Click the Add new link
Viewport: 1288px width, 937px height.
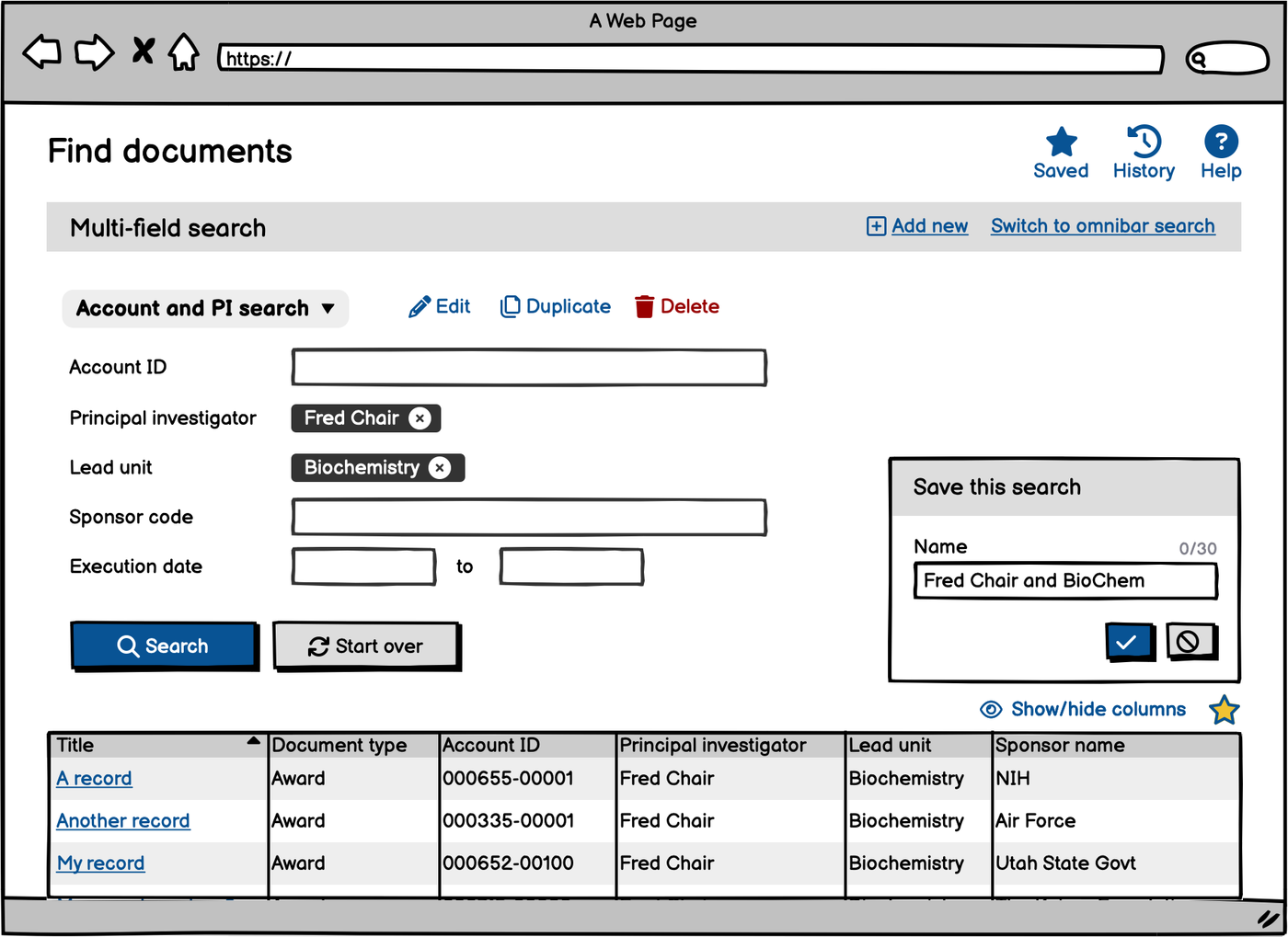click(917, 226)
